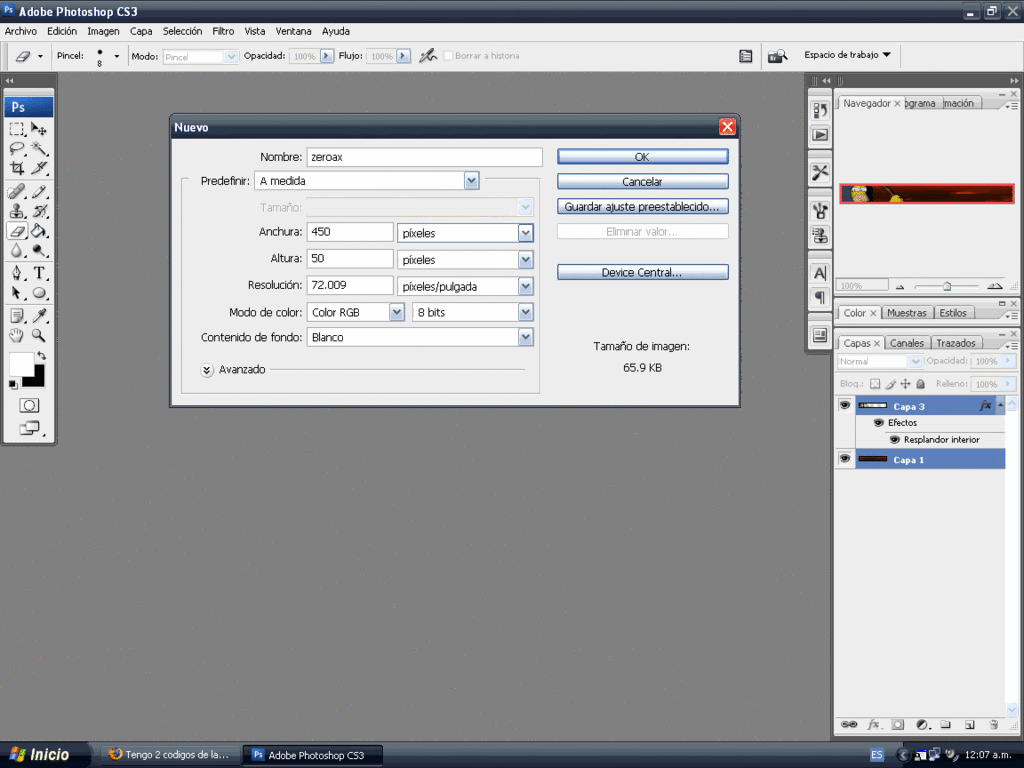Viewport: 1024px width, 768px height.
Task: Hide Capa 3 using its eye icon
Action: pyautogui.click(x=845, y=405)
